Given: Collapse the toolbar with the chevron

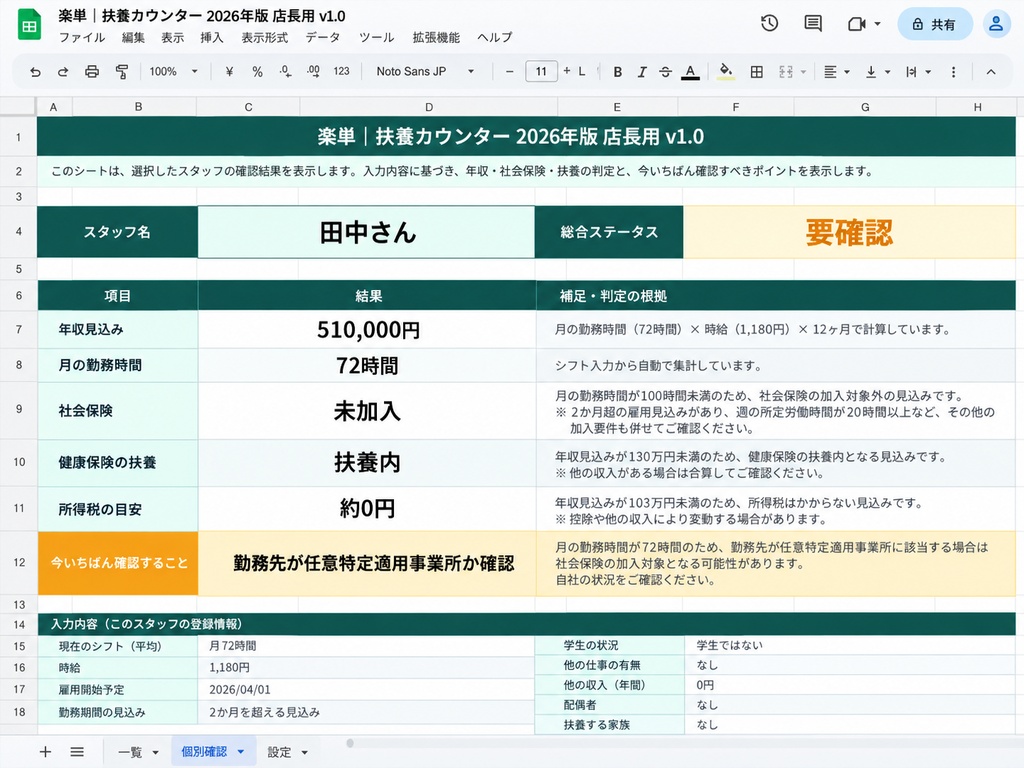Looking at the screenshot, I should [x=991, y=72].
